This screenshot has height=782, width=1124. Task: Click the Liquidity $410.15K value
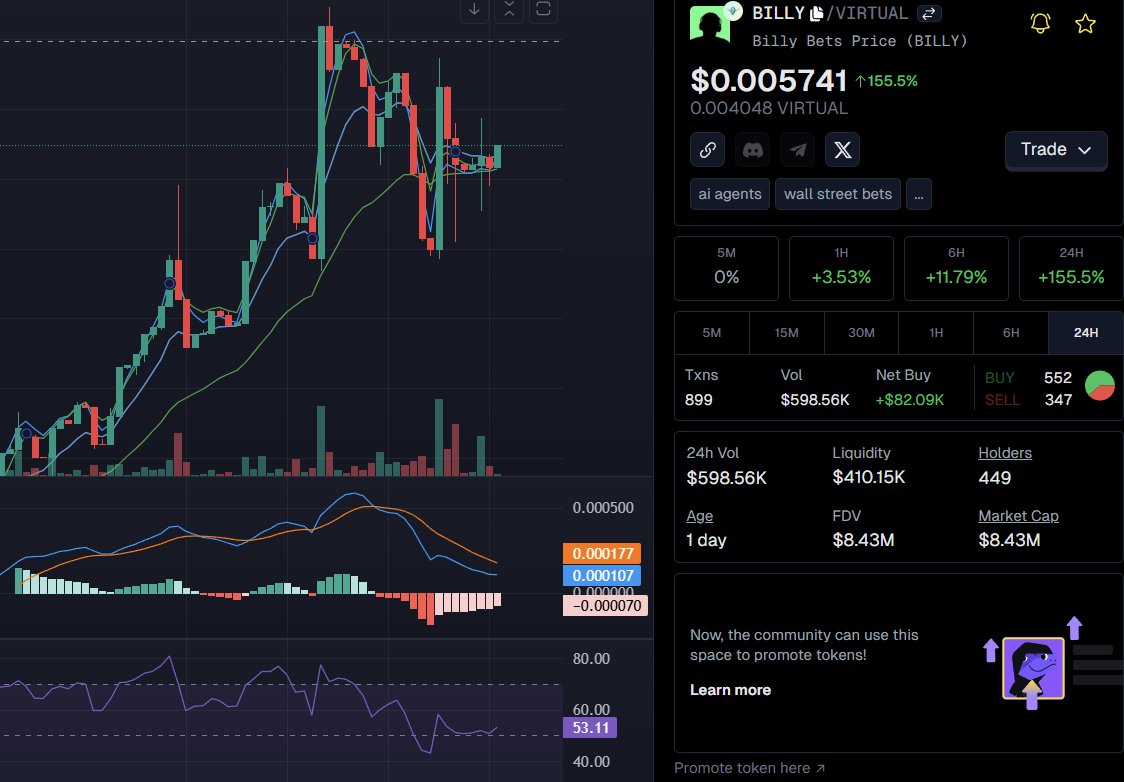869,477
